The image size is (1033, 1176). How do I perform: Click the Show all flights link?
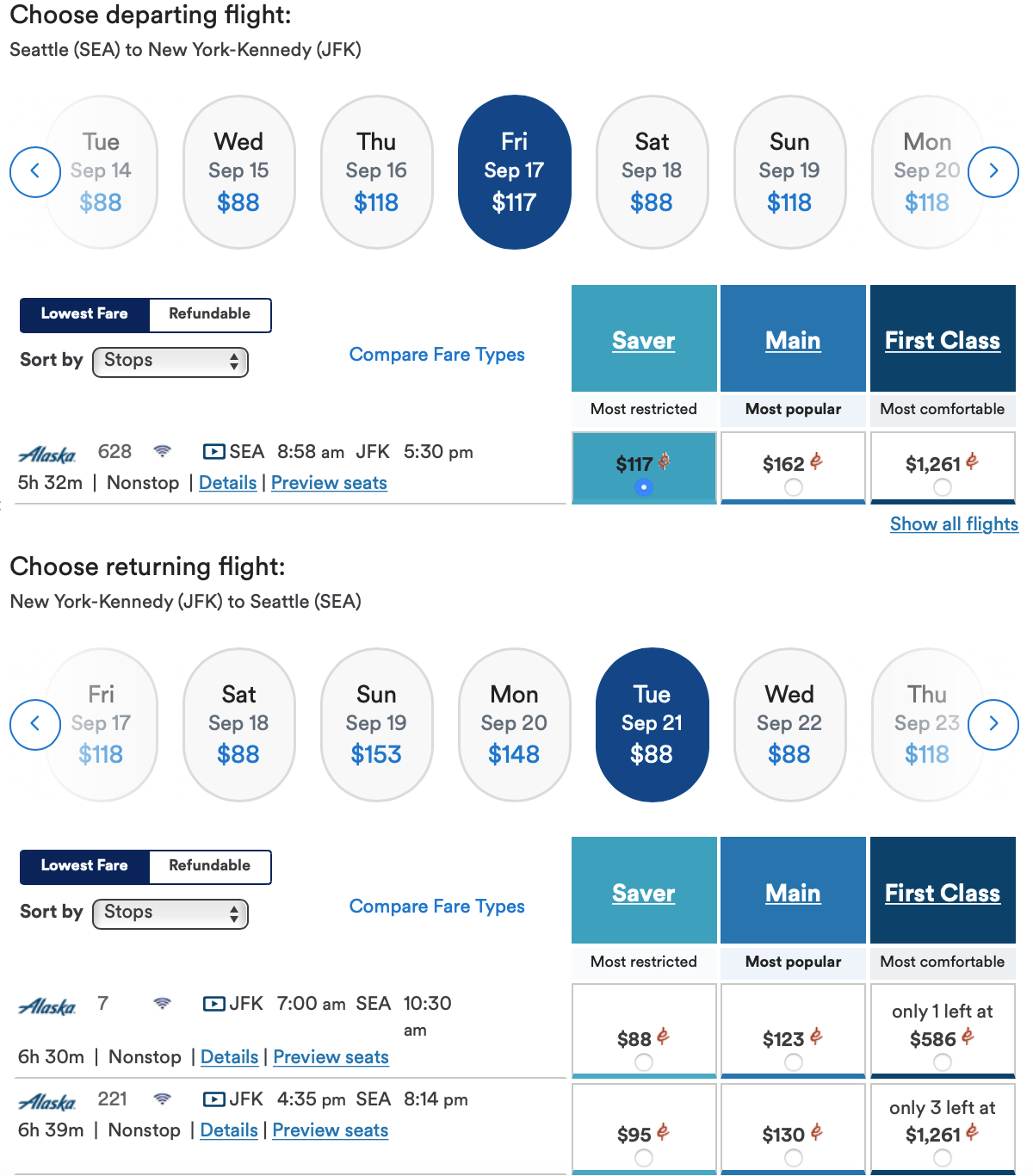pyautogui.click(x=953, y=523)
